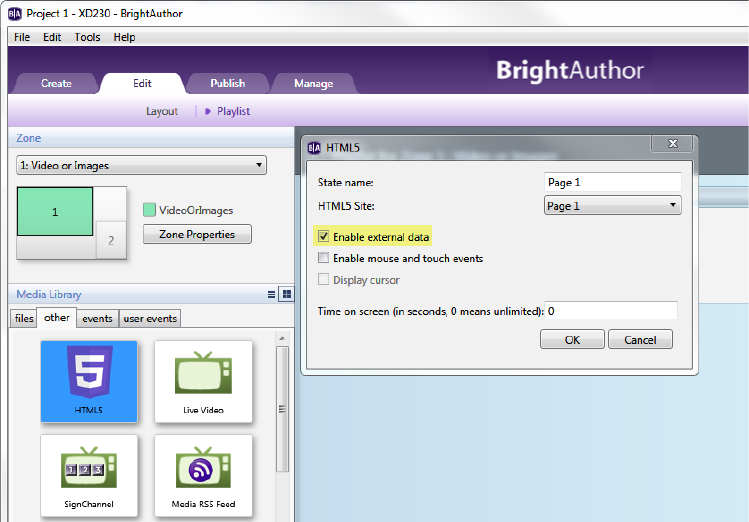The image size is (749, 522).
Task: Click the Media Library panel header
Action: pos(151,294)
